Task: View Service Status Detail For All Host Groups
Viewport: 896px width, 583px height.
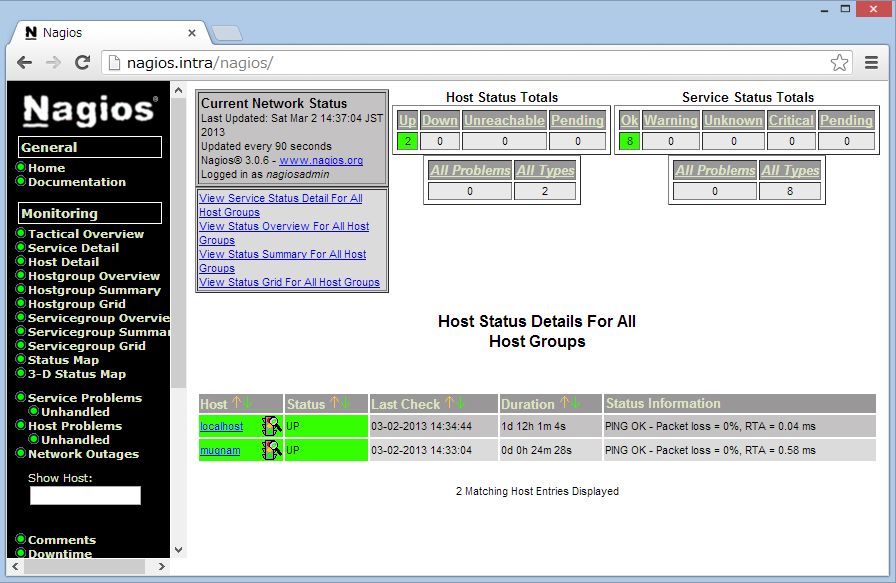Action: coord(281,205)
